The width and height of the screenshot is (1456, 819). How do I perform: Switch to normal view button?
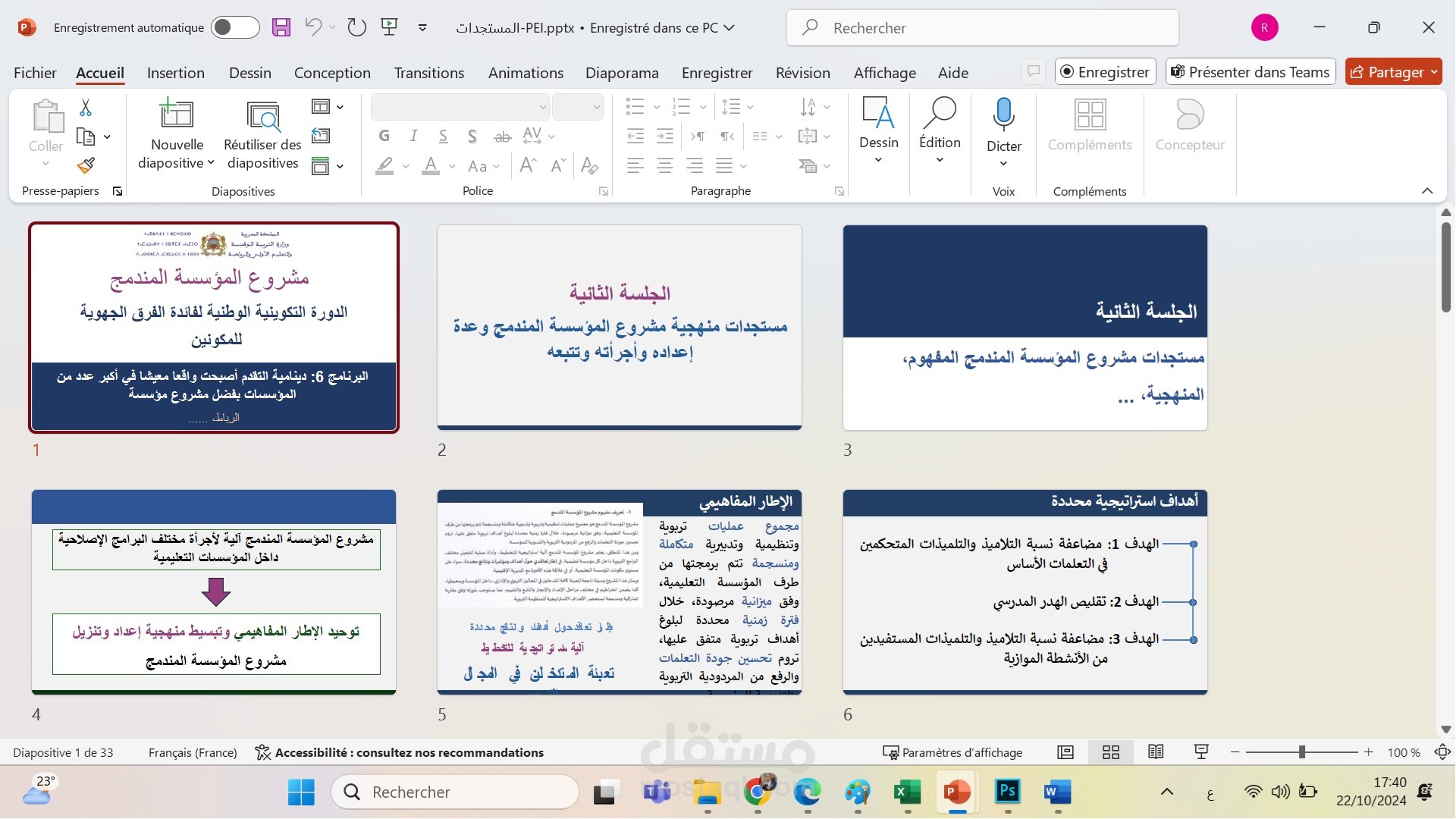tap(1065, 752)
